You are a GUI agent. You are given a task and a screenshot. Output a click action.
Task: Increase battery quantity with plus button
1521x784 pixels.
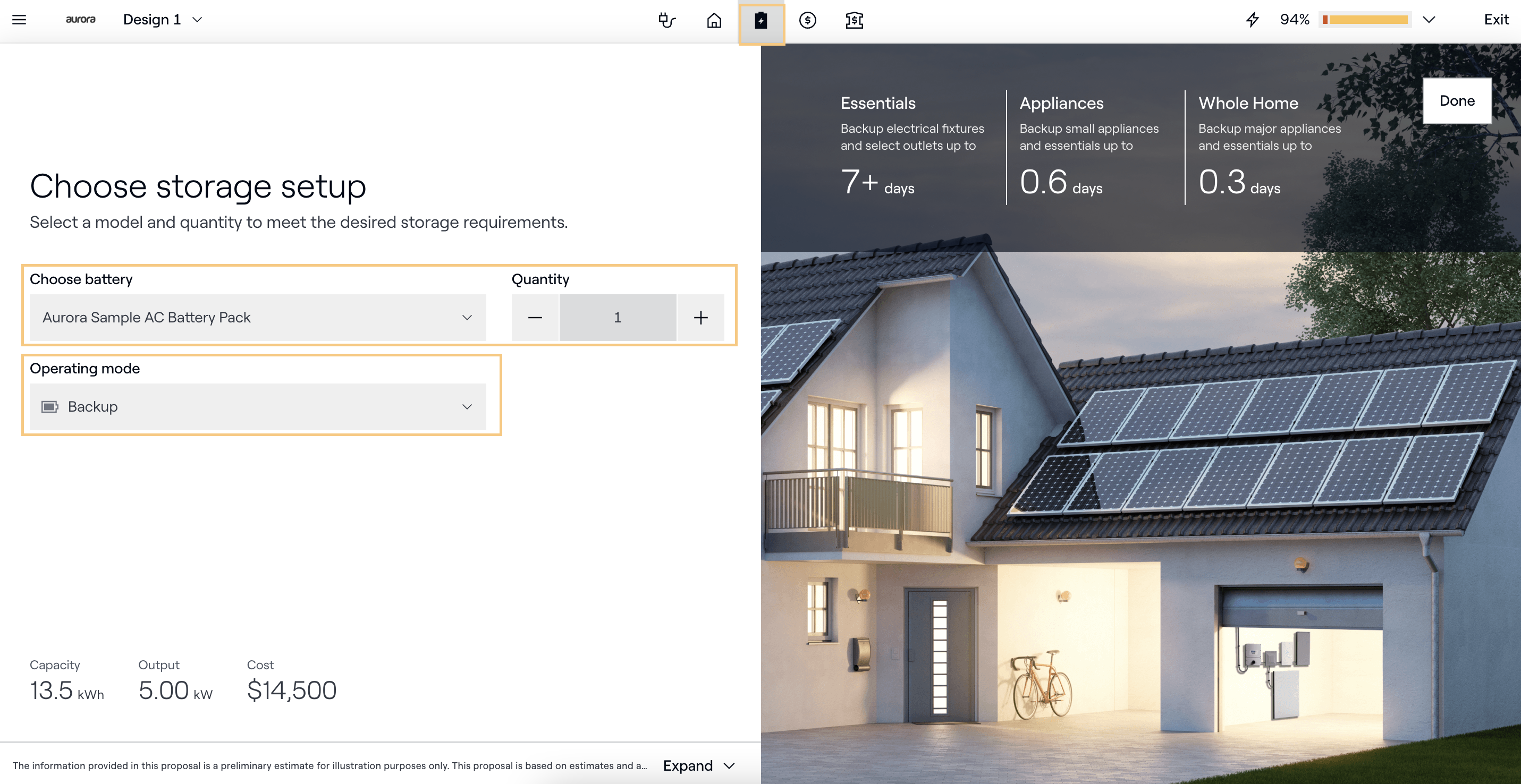pyautogui.click(x=700, y=318)
